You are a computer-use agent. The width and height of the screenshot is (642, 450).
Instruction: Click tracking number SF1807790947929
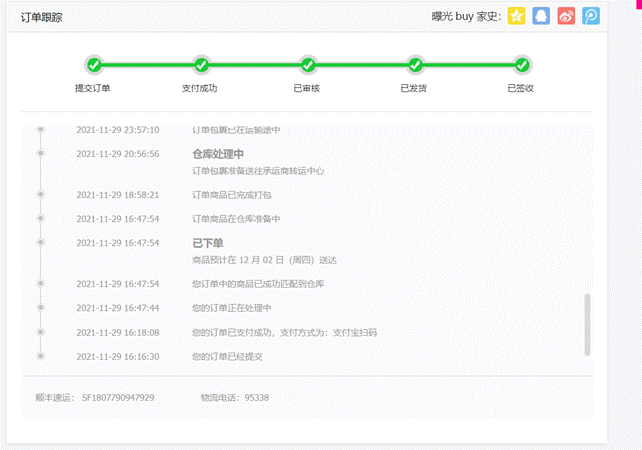click(118, 398)
